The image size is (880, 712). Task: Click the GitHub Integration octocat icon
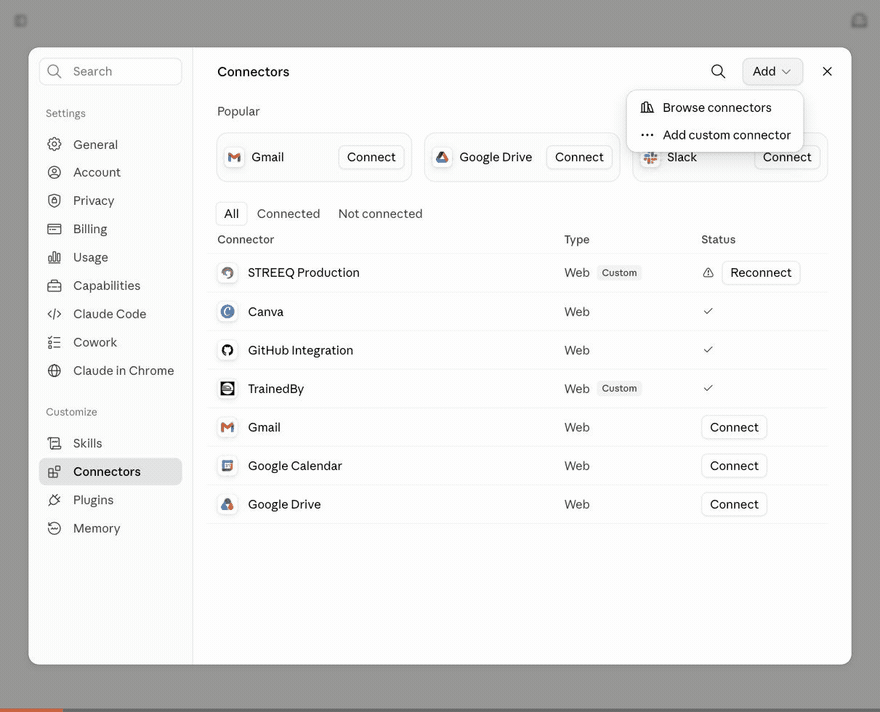(x=227, y=350)
